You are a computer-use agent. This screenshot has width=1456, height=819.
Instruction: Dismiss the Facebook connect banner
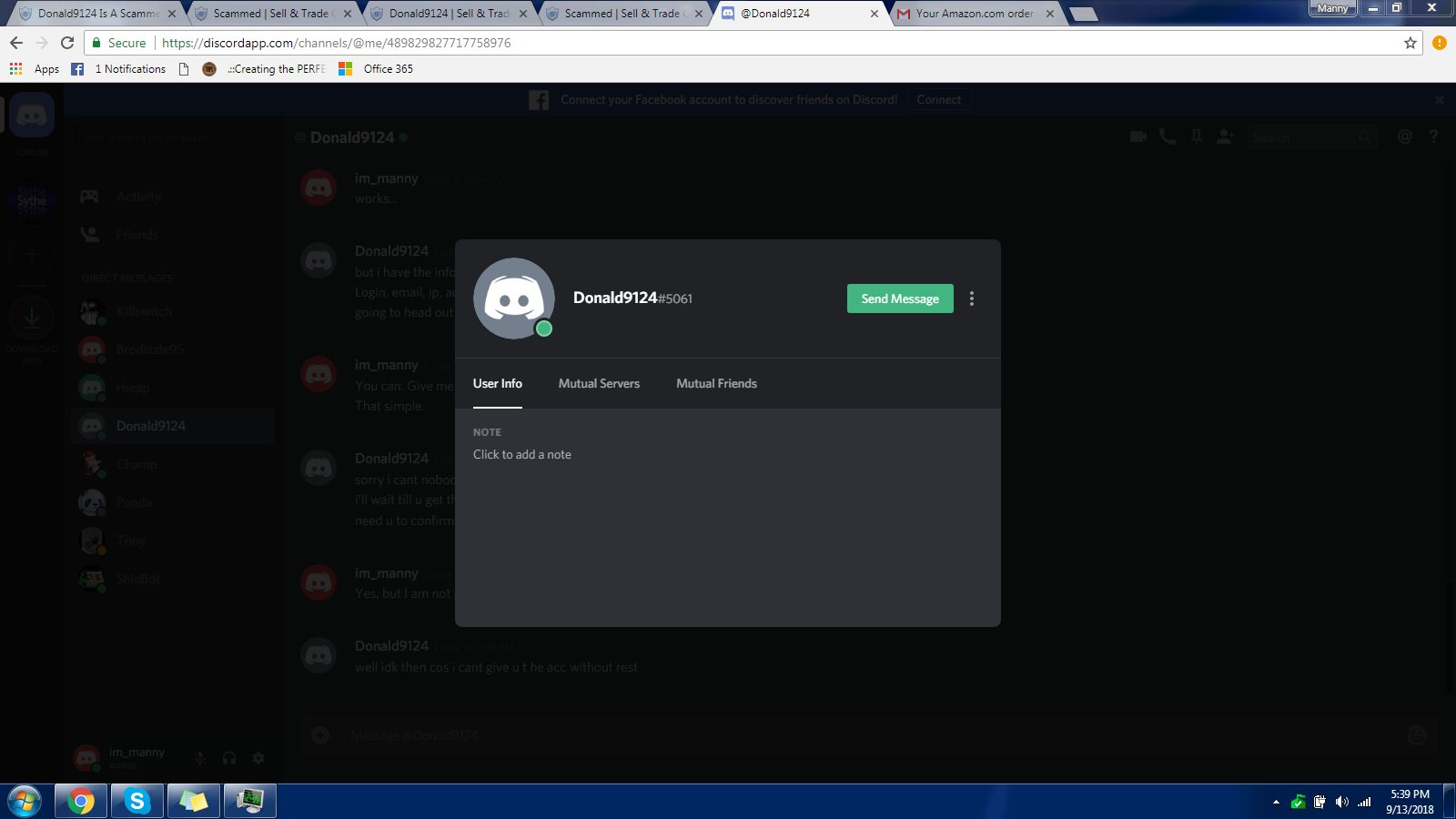(x=1439, y=100)
